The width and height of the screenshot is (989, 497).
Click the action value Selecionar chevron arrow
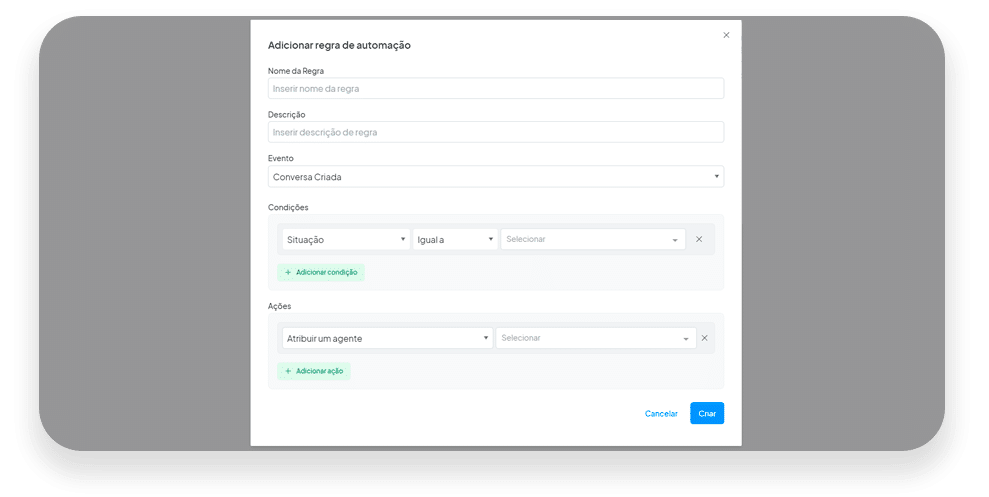point(686,339)
